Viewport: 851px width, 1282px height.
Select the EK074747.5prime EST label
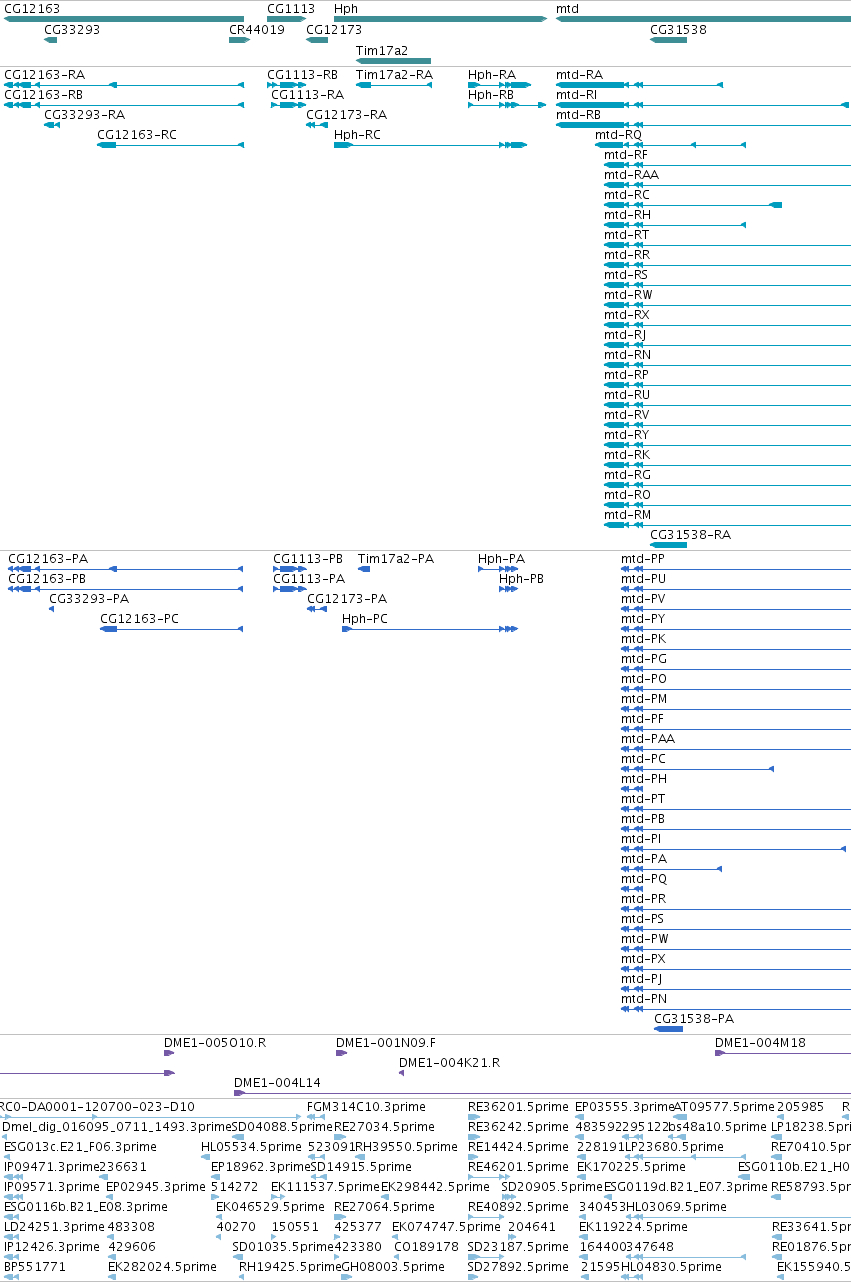445,1227
